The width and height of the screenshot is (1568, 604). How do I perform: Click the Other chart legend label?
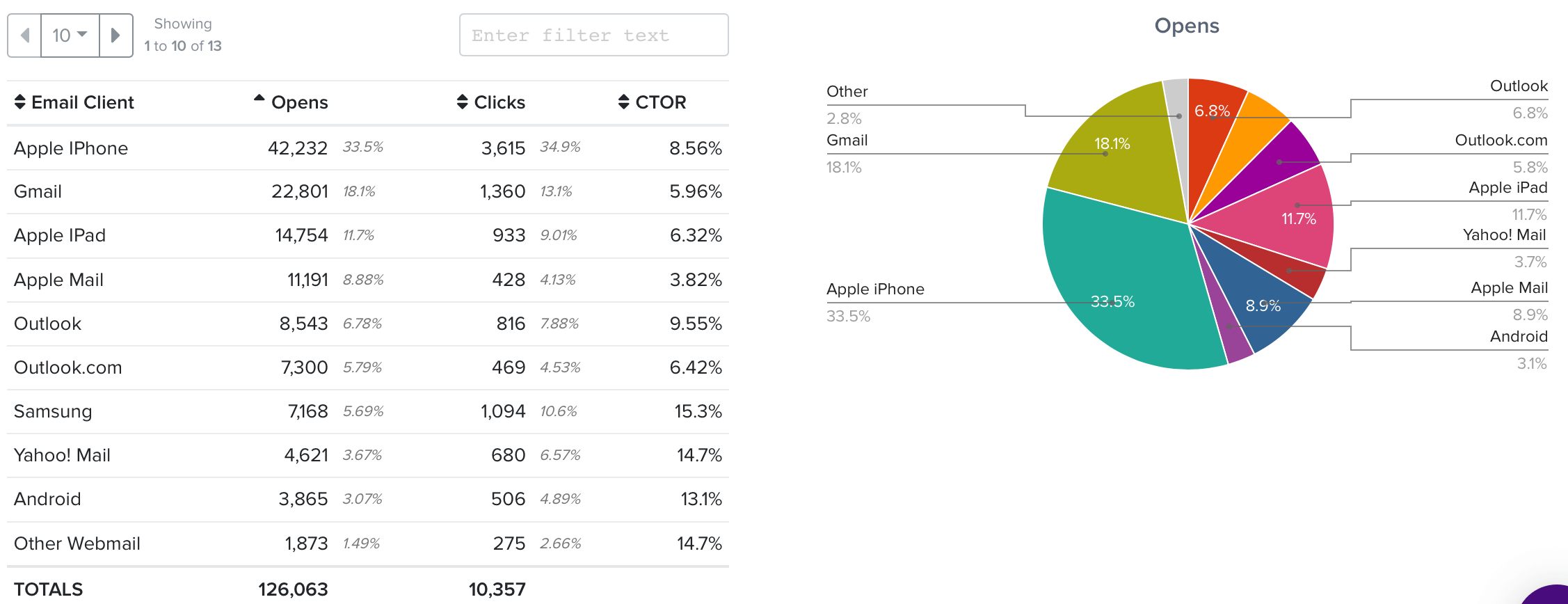tap(847, 92)
